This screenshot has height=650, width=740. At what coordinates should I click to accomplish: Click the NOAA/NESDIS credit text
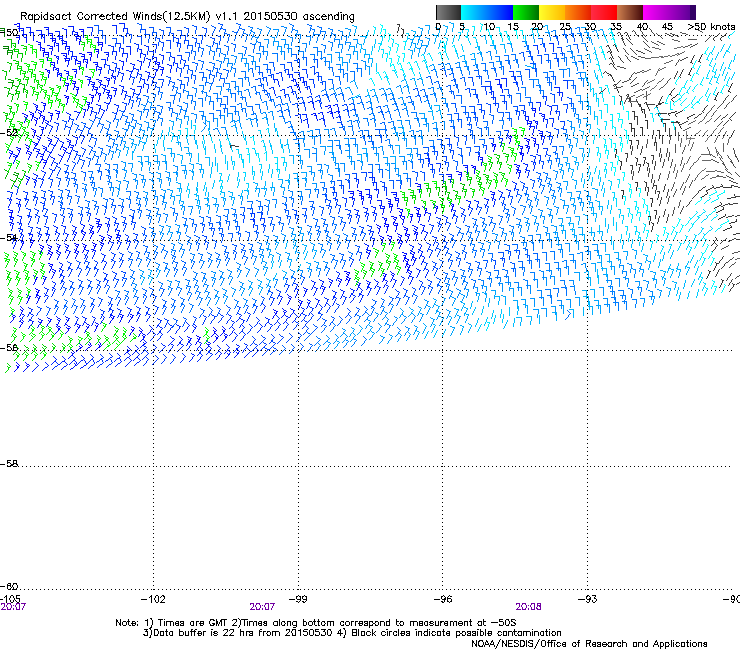point(589,644)
